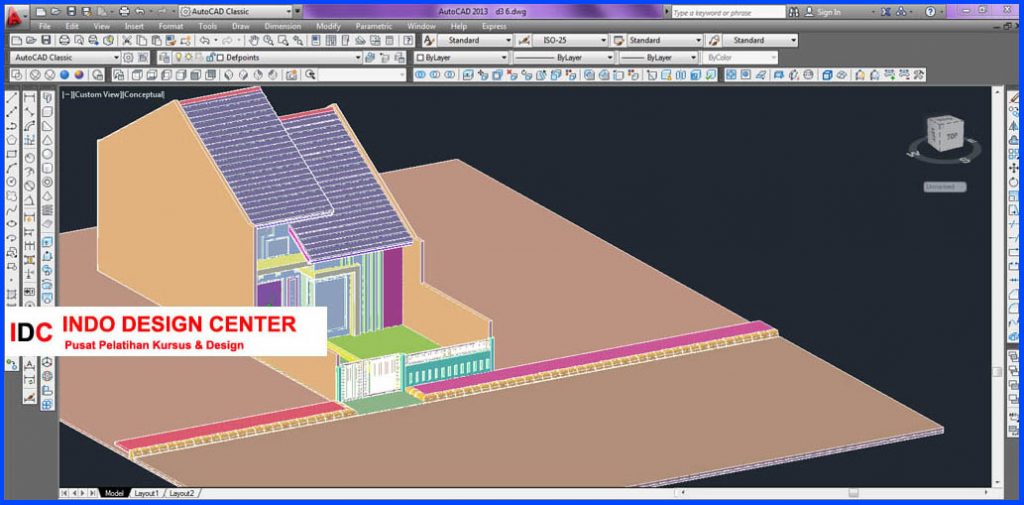This screenshot has width=1024, height=505.
Task: Open the Draw menu
Action: click(x=240, y=26)
